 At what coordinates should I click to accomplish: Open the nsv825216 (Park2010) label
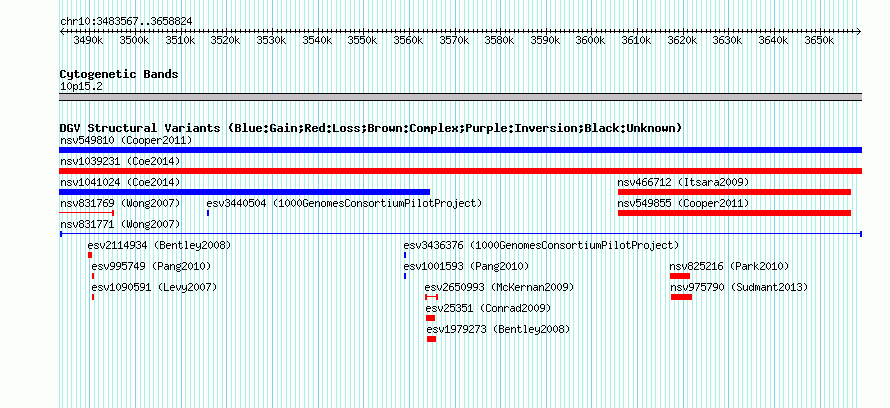[x=729, y=266]
